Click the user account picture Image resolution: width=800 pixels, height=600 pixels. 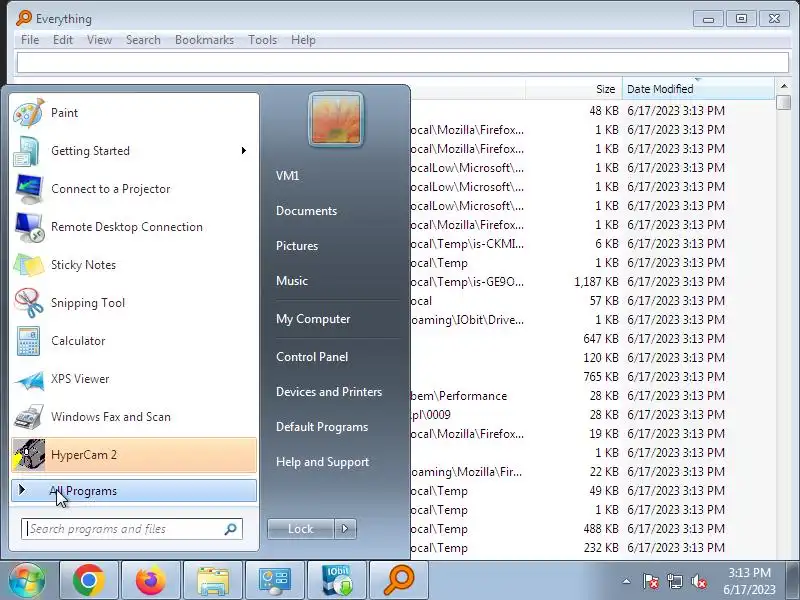click(x=336, y=119)
